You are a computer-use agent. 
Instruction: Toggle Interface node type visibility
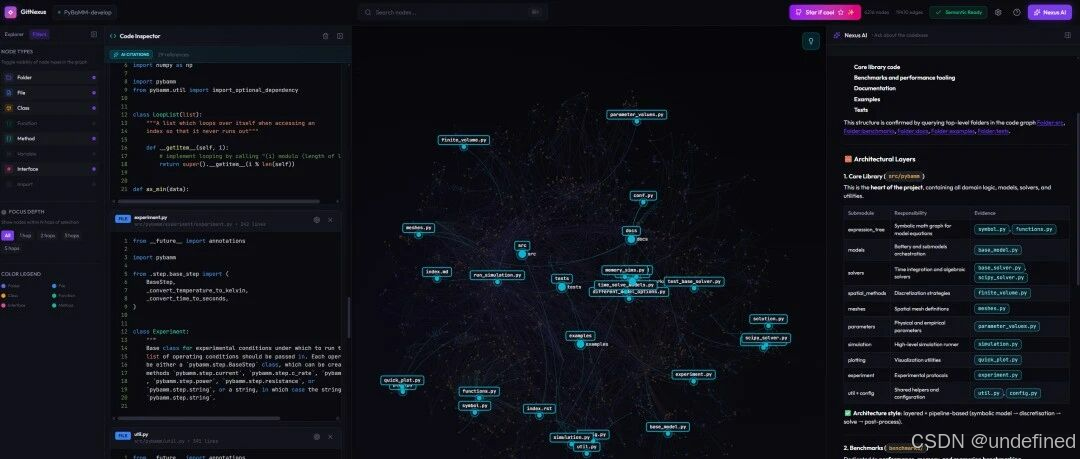[49, 169]
